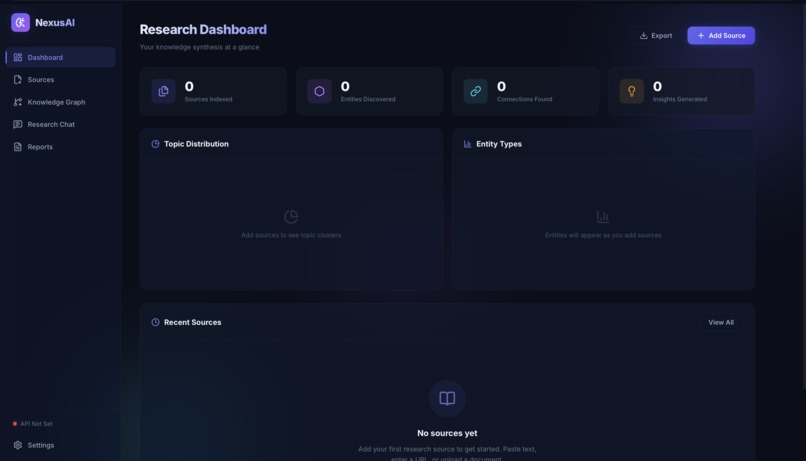The height and width of the screenshot is (461, 806).
Task: Click the Settings gear icon
Action: click(x=17, y=445)
